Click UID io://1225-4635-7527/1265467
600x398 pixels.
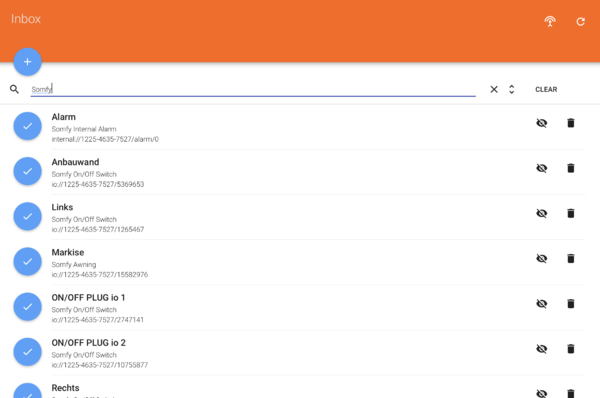(98, 230)
